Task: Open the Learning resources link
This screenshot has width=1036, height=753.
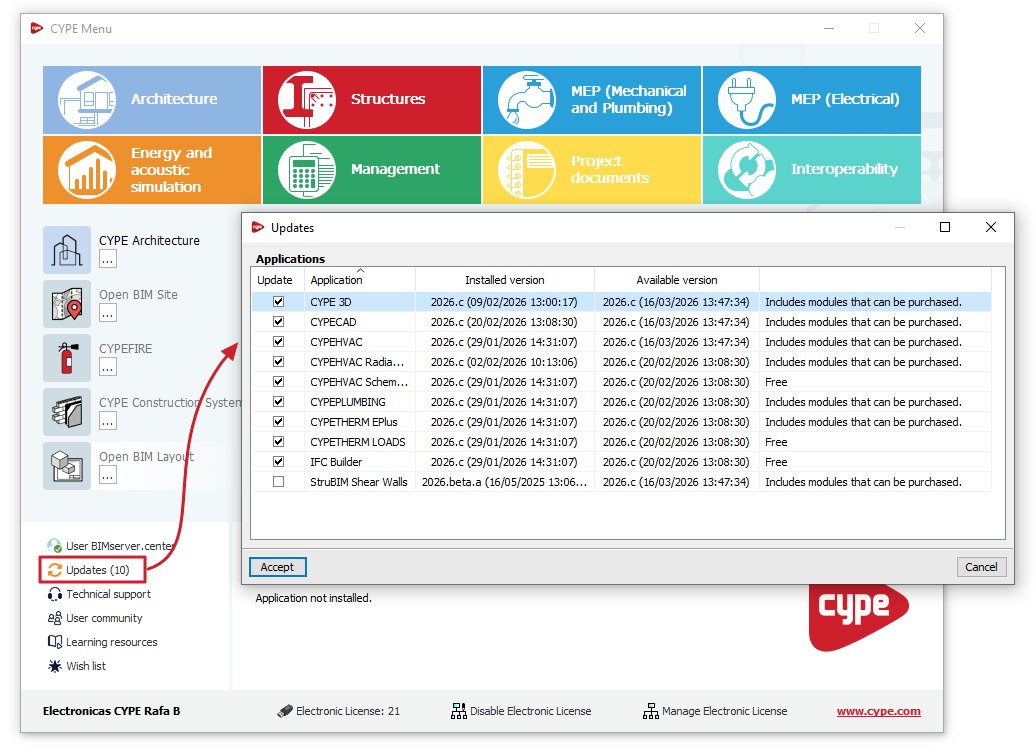Action: (x=112, y=642)
